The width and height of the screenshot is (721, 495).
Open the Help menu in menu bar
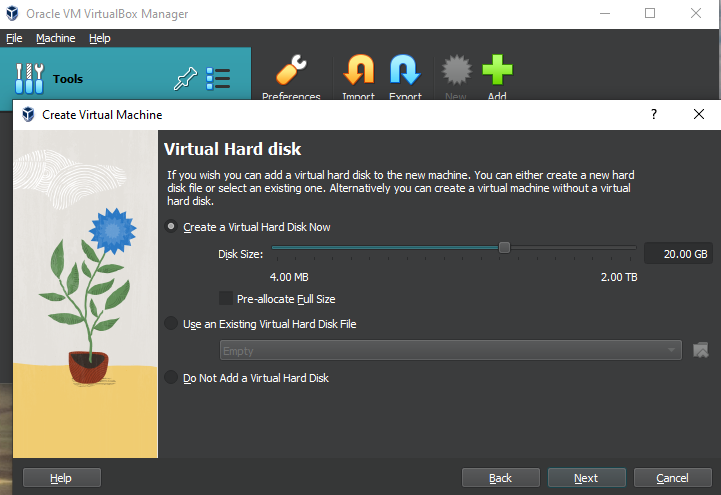100,38
